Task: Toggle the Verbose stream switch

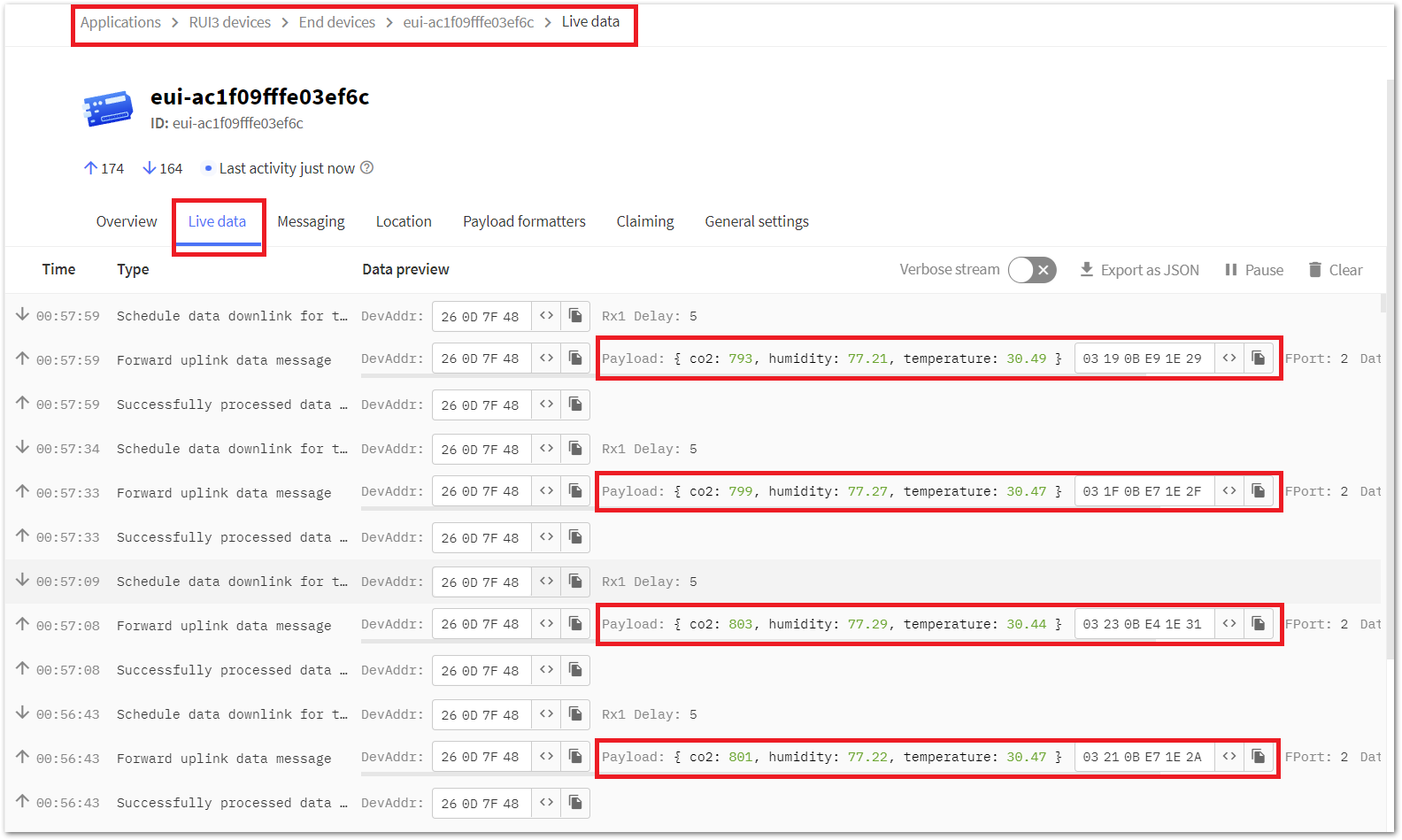Action: [1032, 270]
